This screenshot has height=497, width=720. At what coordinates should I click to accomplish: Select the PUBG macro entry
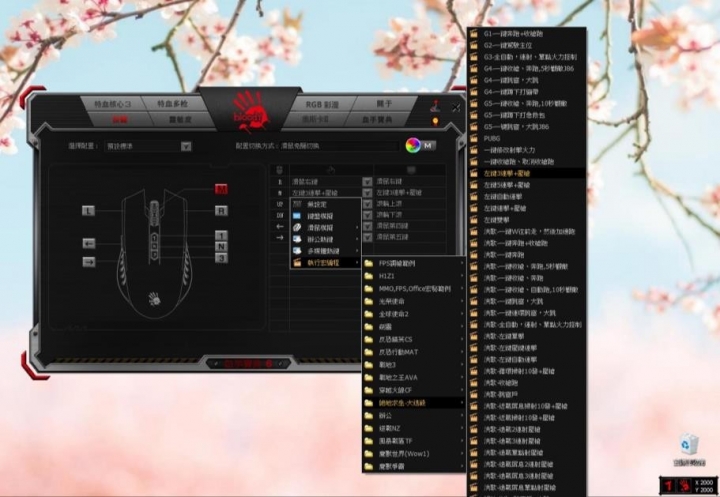pyautogui.click(x=526, y=138)
